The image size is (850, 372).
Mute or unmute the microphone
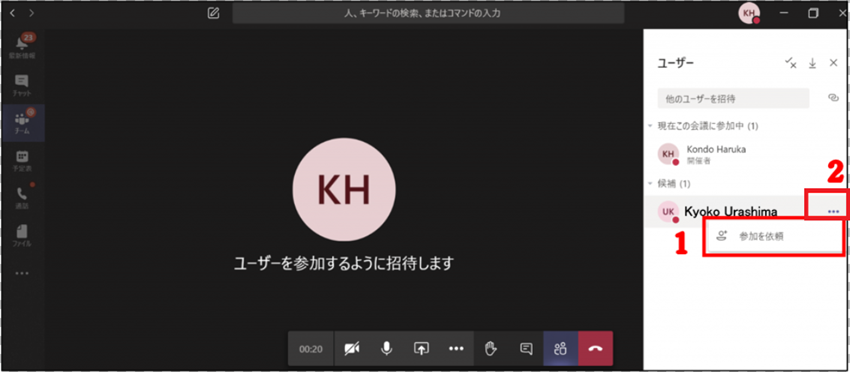tap(386, 349)
